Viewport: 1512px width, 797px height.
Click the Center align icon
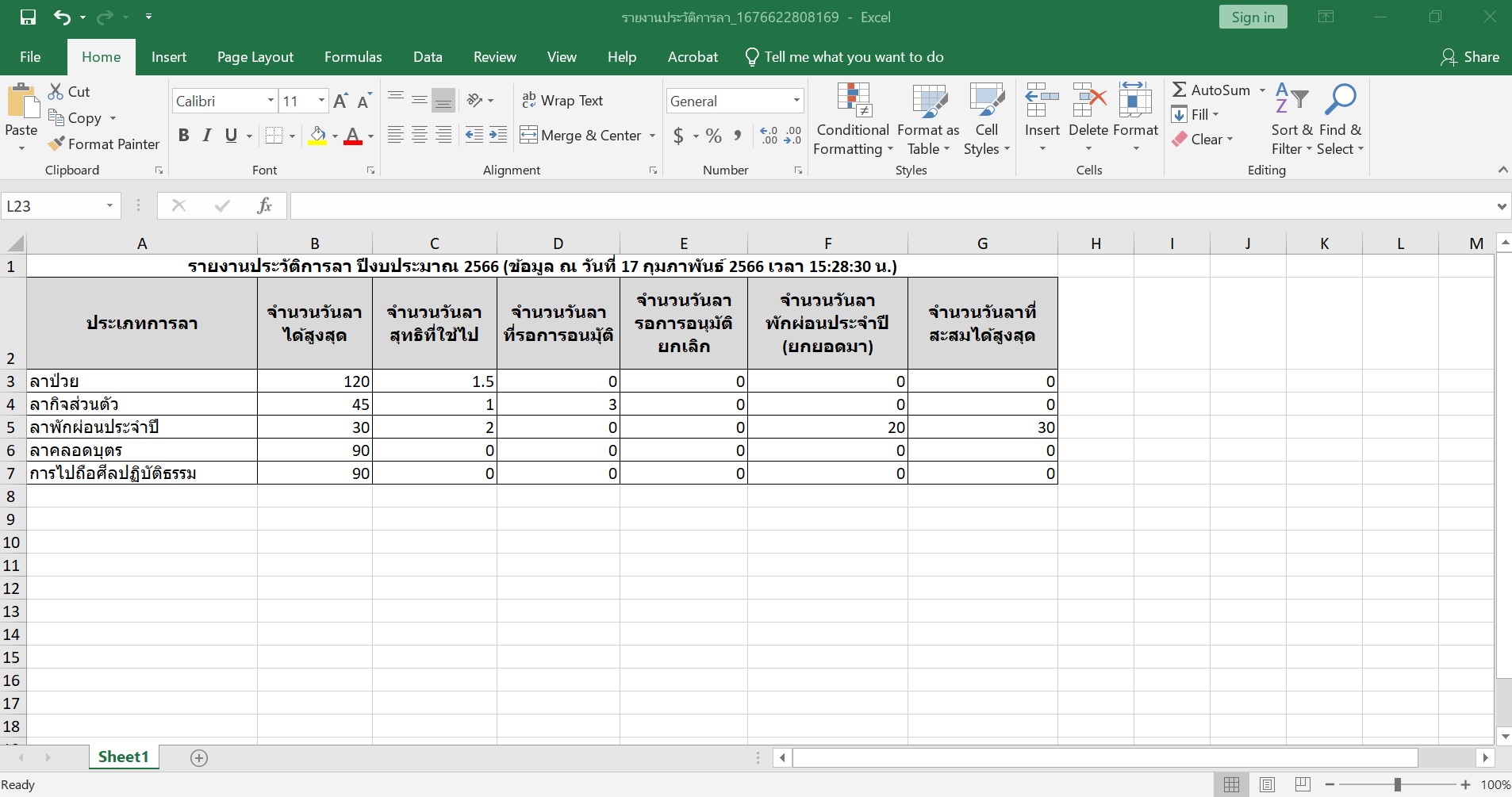420,136
